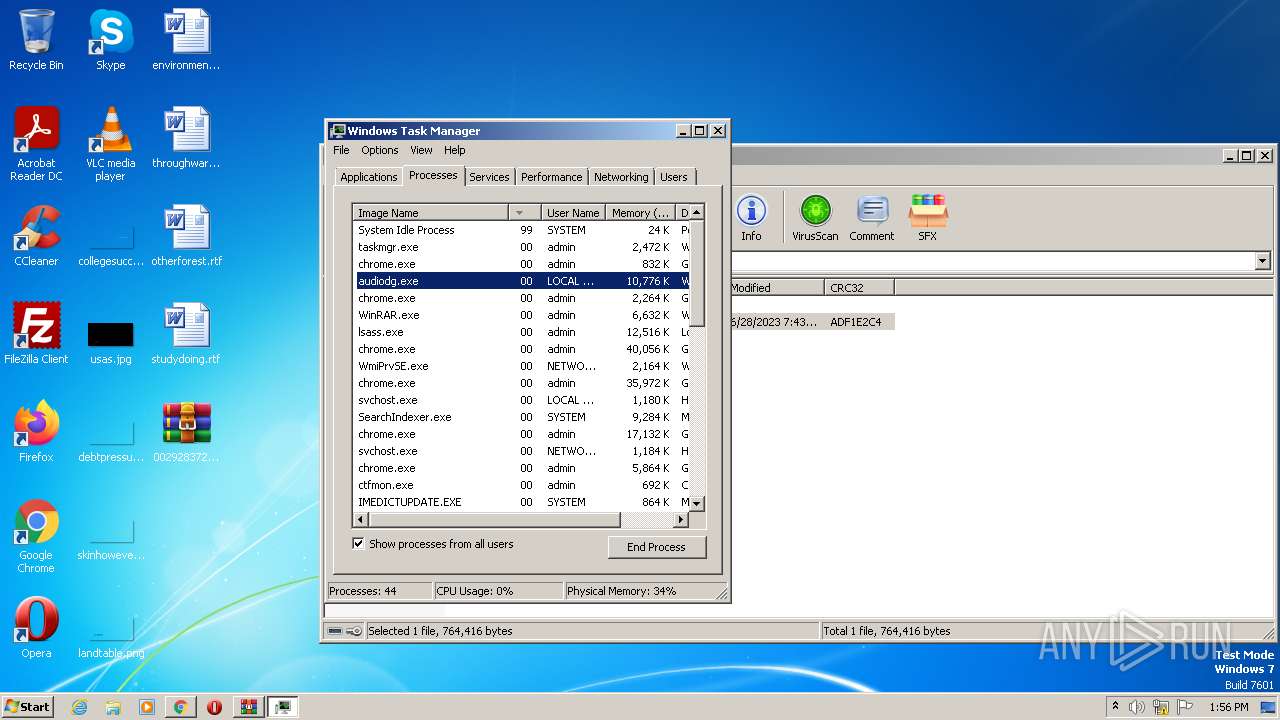Click the volume icon in system tray
This screenshot has width=1280, height=720.
1136,707
